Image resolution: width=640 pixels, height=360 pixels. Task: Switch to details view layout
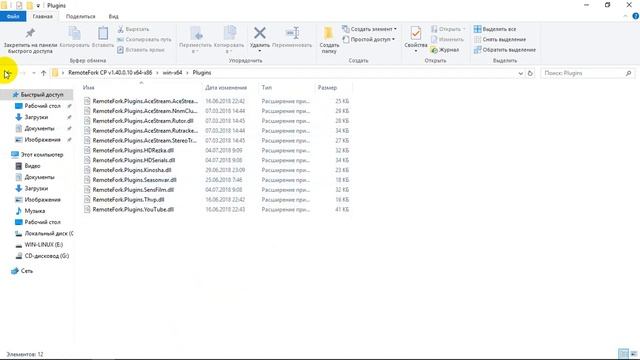point(623,353)
